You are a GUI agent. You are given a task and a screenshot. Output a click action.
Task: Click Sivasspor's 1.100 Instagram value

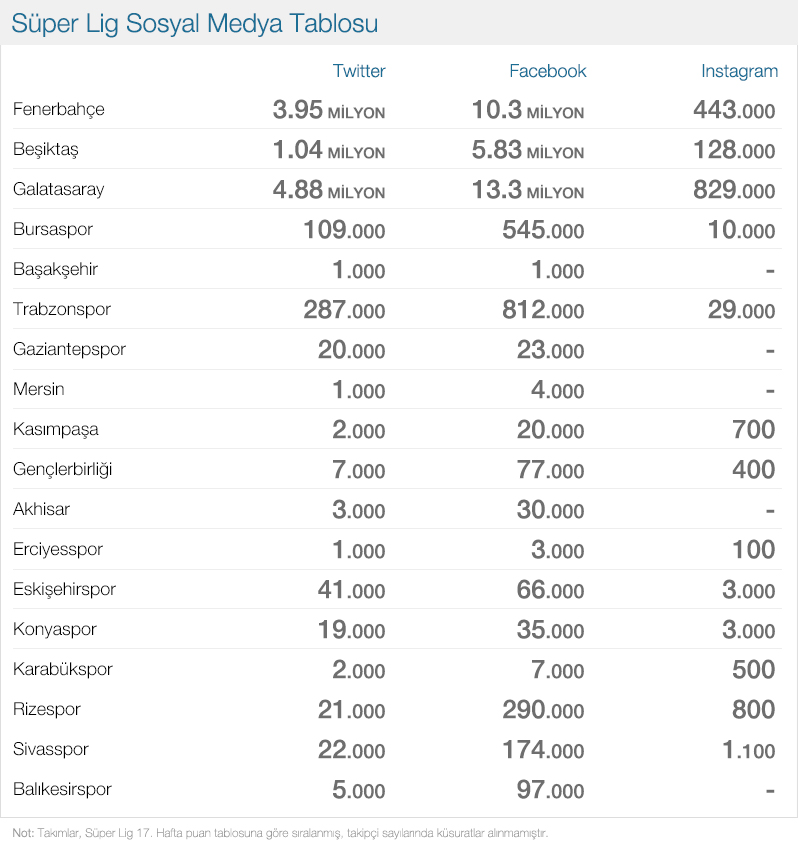749,750
